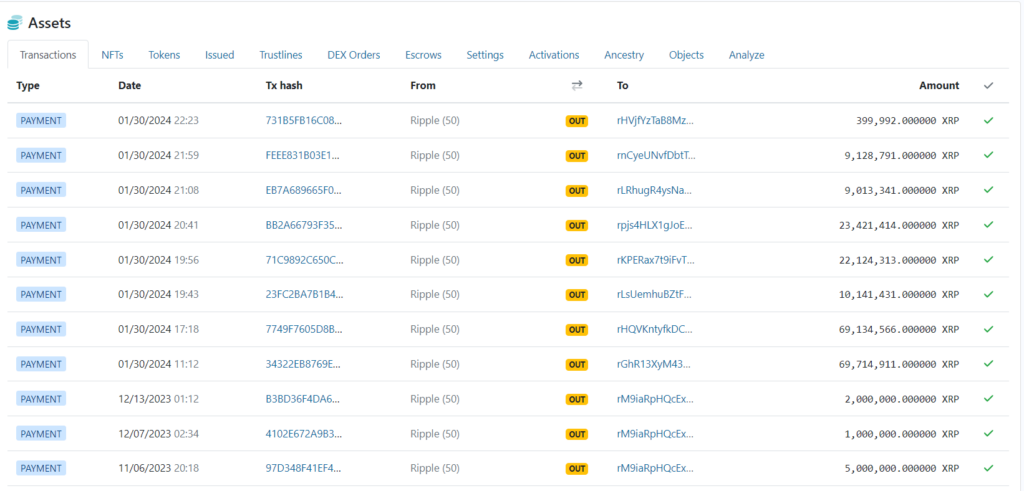Switch to the NFTs tab
This screenshot has height=491, width=1024.
pyautogui.click(x=112, y=55)
